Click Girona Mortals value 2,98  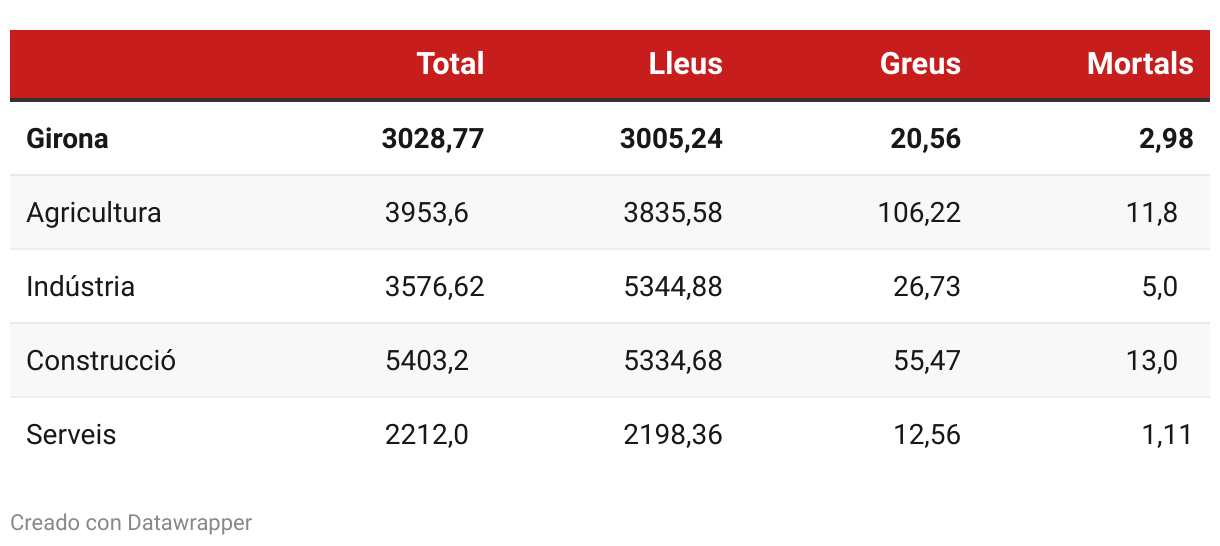coord(1166,139)
